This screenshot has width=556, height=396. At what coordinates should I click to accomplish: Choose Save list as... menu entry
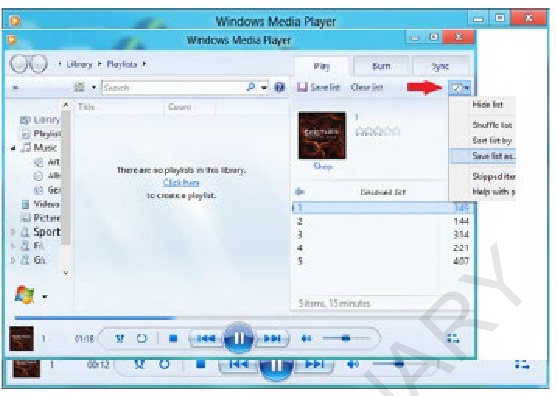(483, 156)
